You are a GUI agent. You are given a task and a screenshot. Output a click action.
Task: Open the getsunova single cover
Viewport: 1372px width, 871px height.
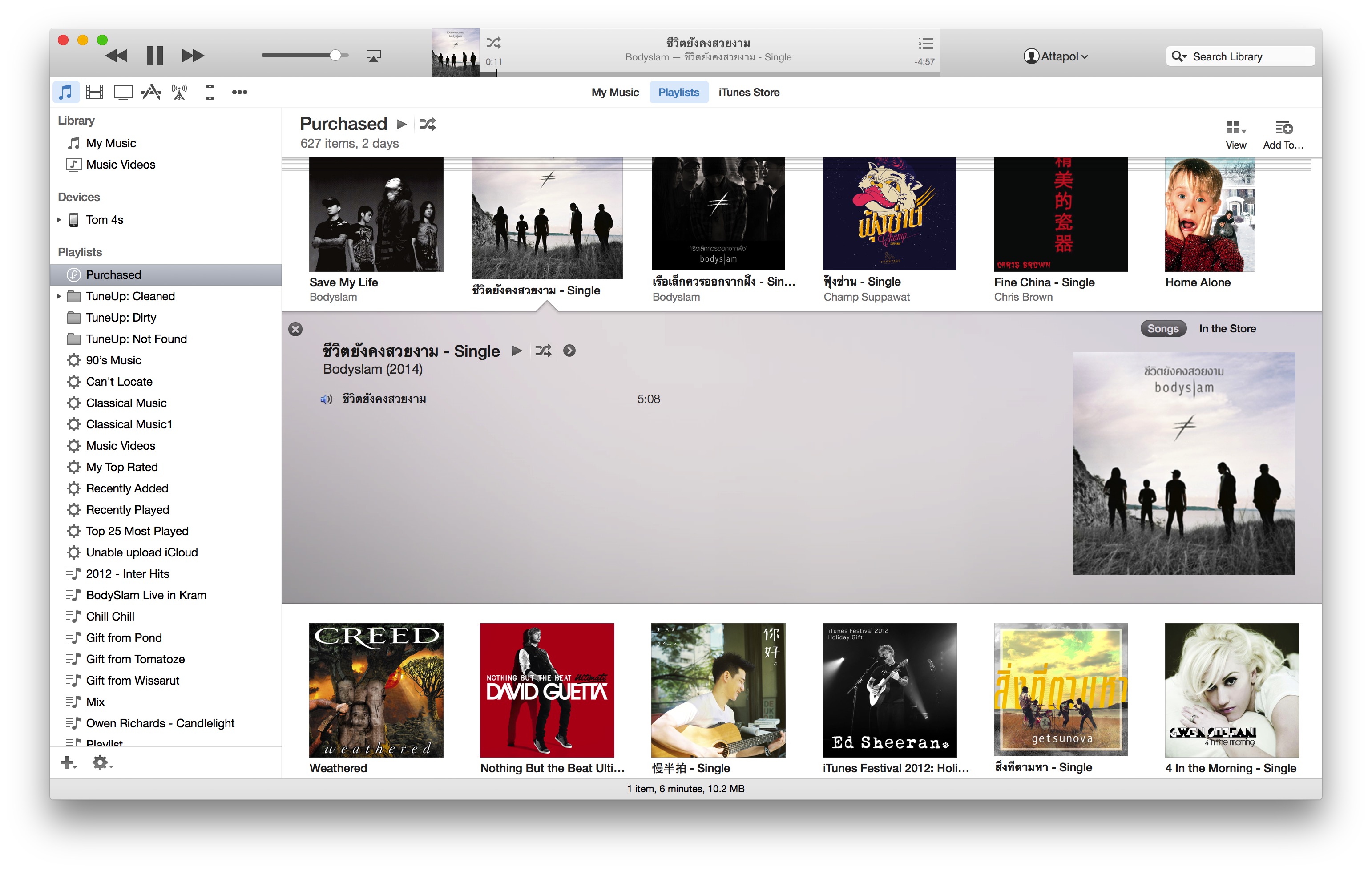[x=1060, y=689]
